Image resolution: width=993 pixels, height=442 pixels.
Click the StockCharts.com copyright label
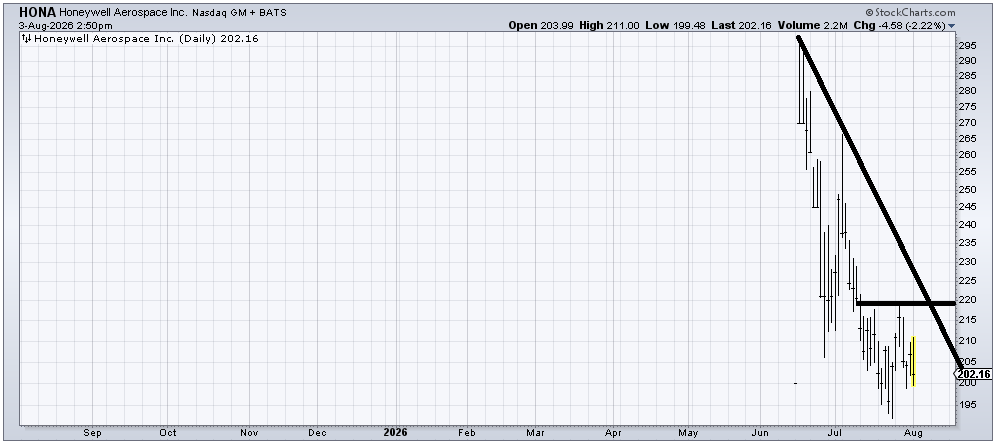pyautogui.click(x=910, y=13)
